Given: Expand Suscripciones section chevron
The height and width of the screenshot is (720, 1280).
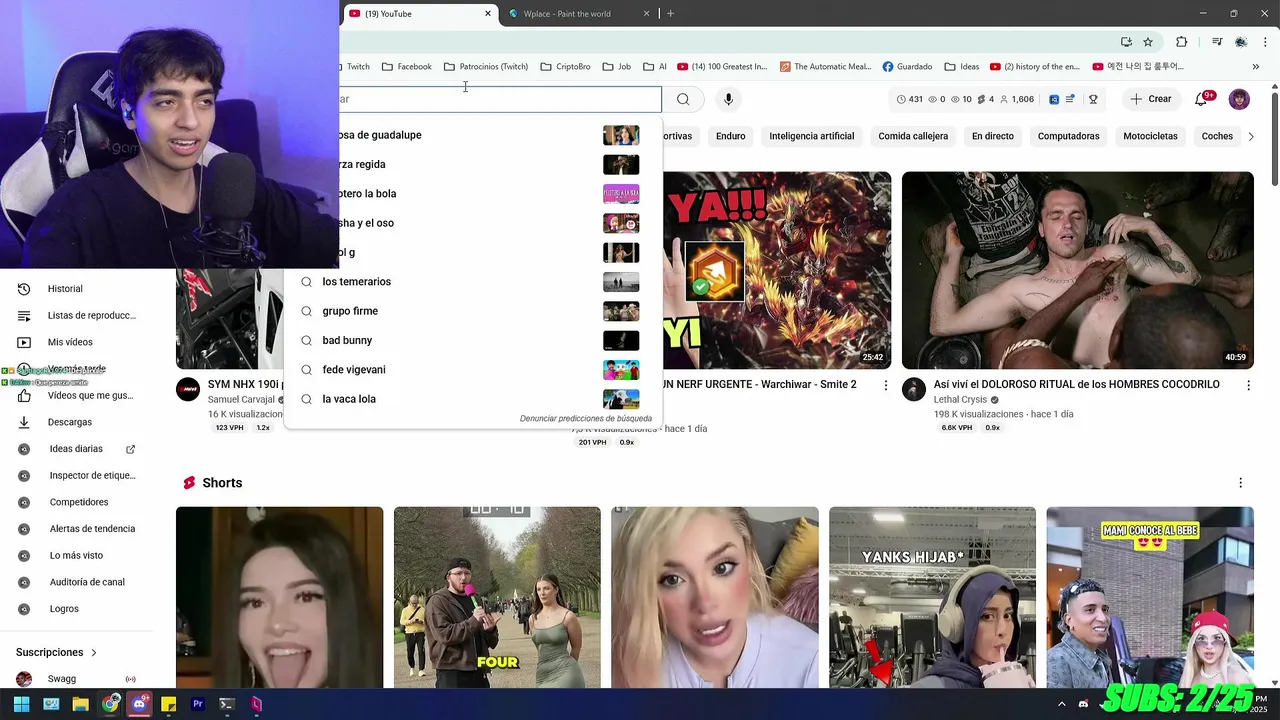Looking at the screenshot, I should pyautogui.click(x=94, y=653).
